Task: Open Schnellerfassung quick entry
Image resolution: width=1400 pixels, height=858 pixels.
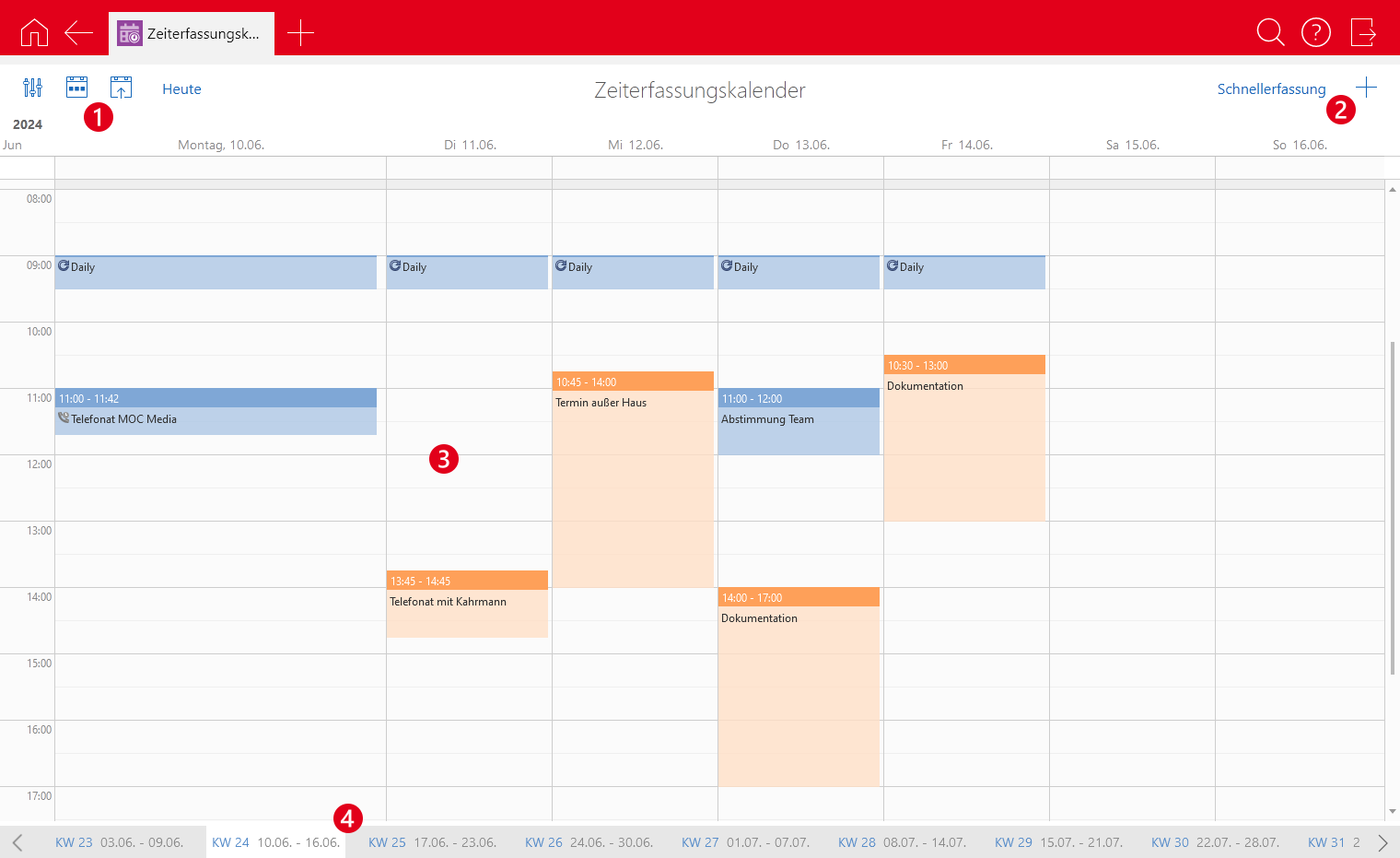Action: [x=1271, y=89]
